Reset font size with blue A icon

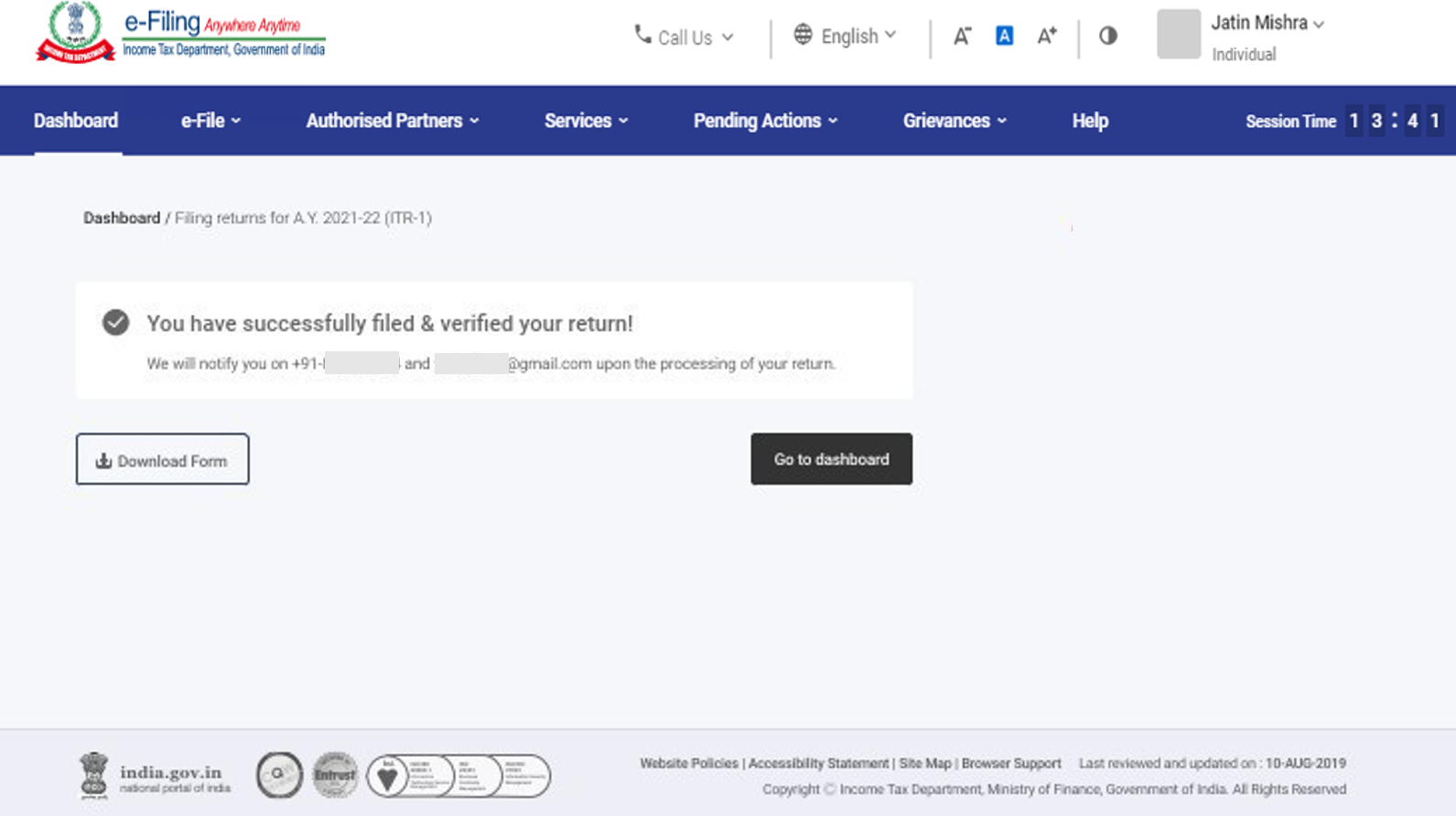pos(1004,36)
